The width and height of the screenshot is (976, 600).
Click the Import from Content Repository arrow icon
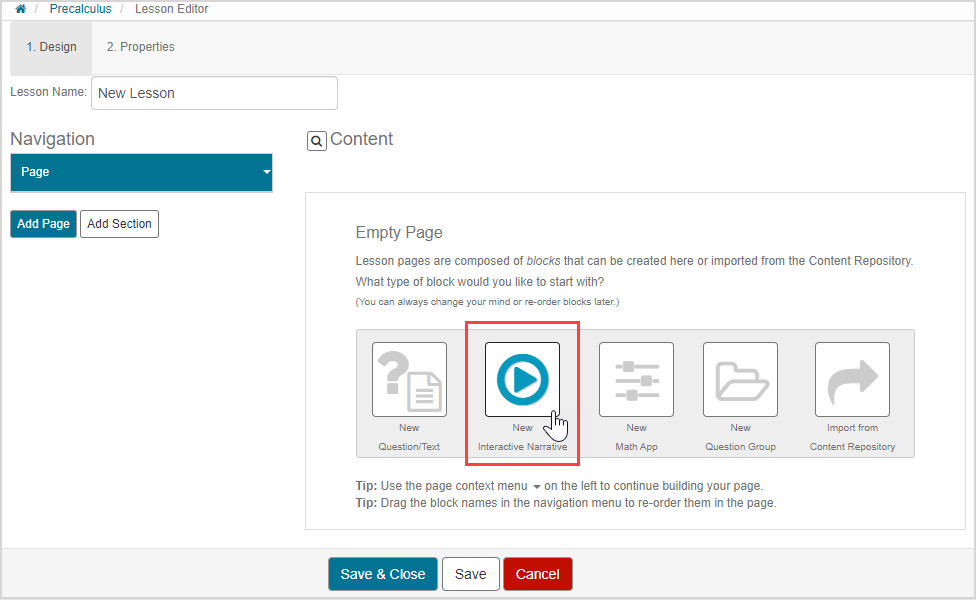pyautogui.click(x=852, y=379)
